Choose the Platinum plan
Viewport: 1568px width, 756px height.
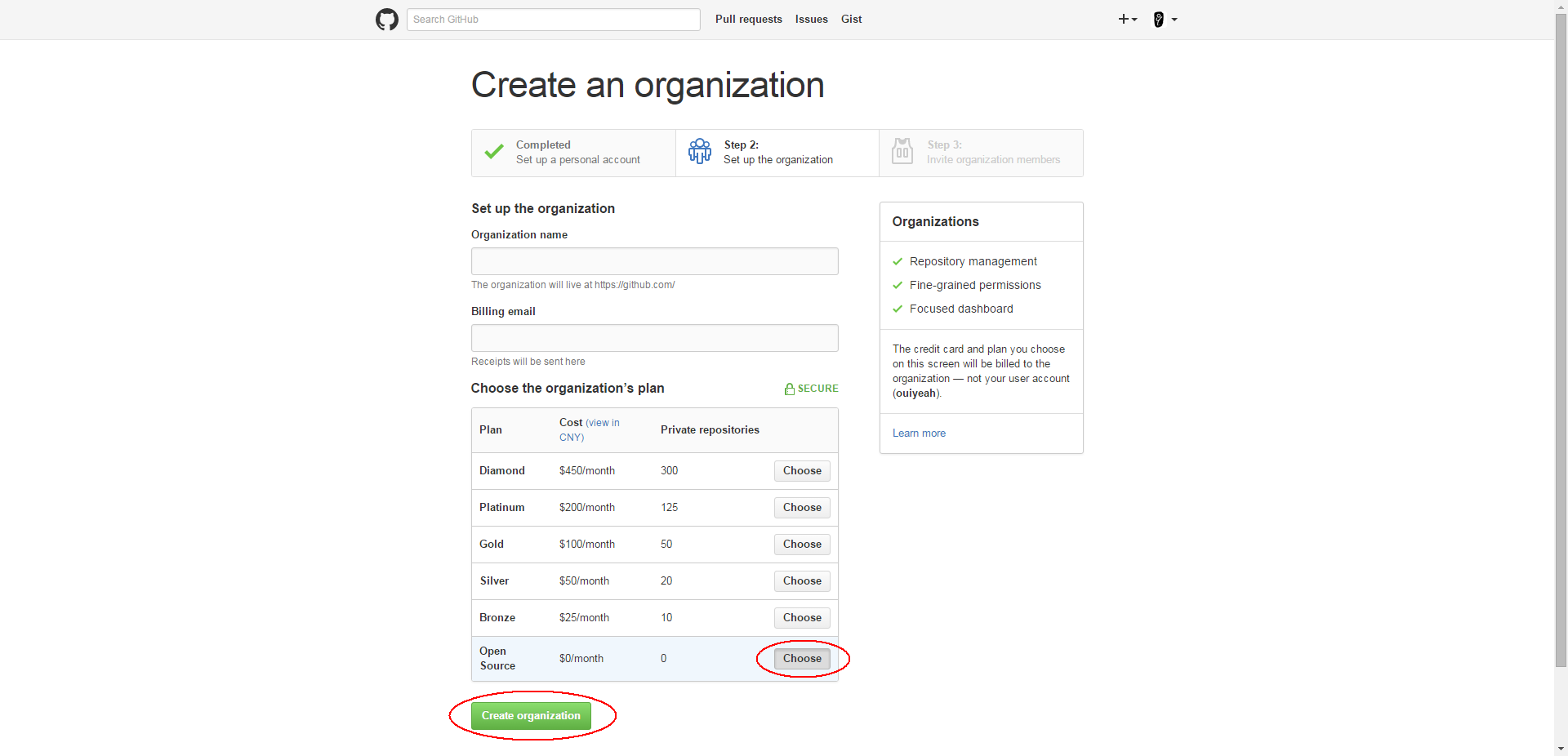[x=802, y=508]
